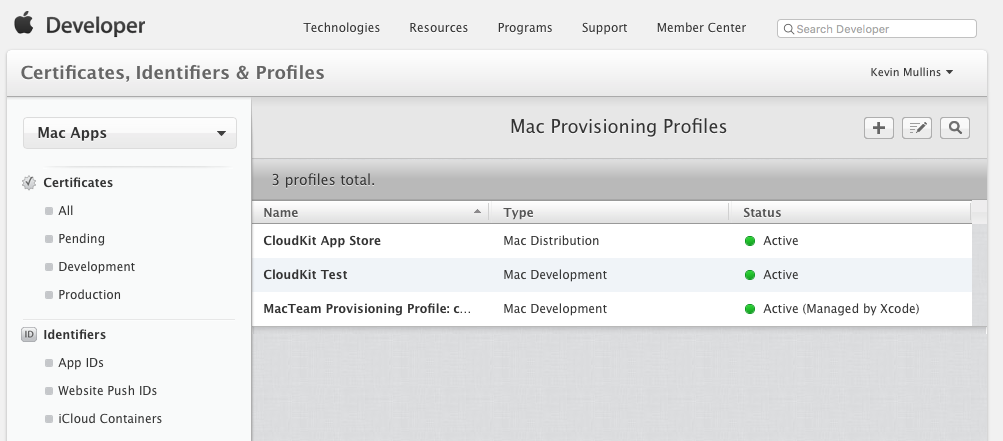The image size is (1003, 441).
Task: Click the Apple logo icon
Action: coord(24,23)
